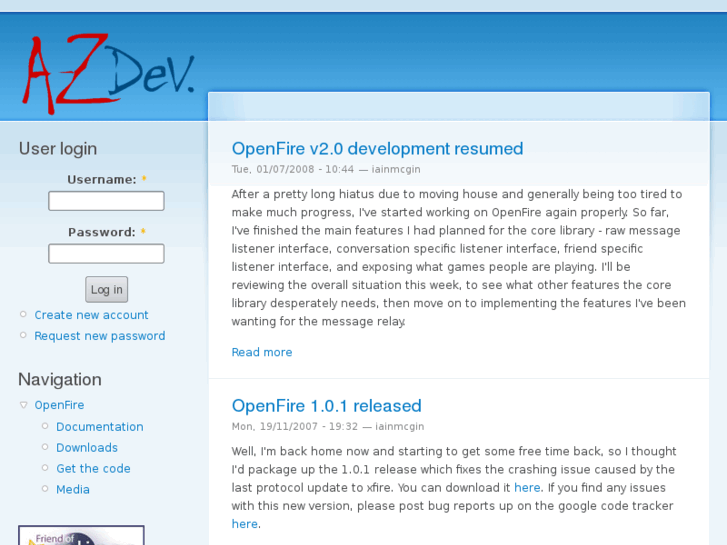
Task: Open the Request new password link
Action: pos(100,336)
